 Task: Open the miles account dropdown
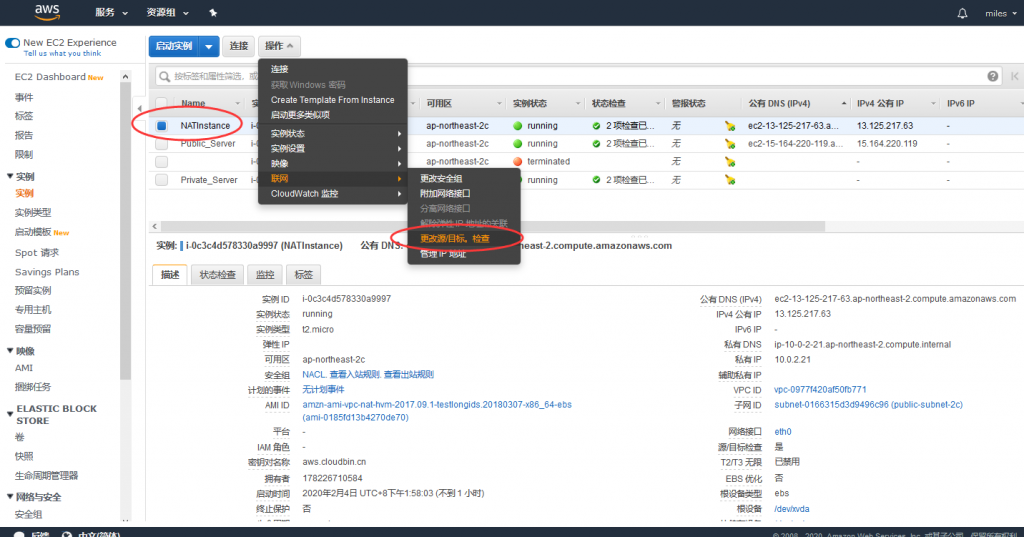coord(1000,13)
